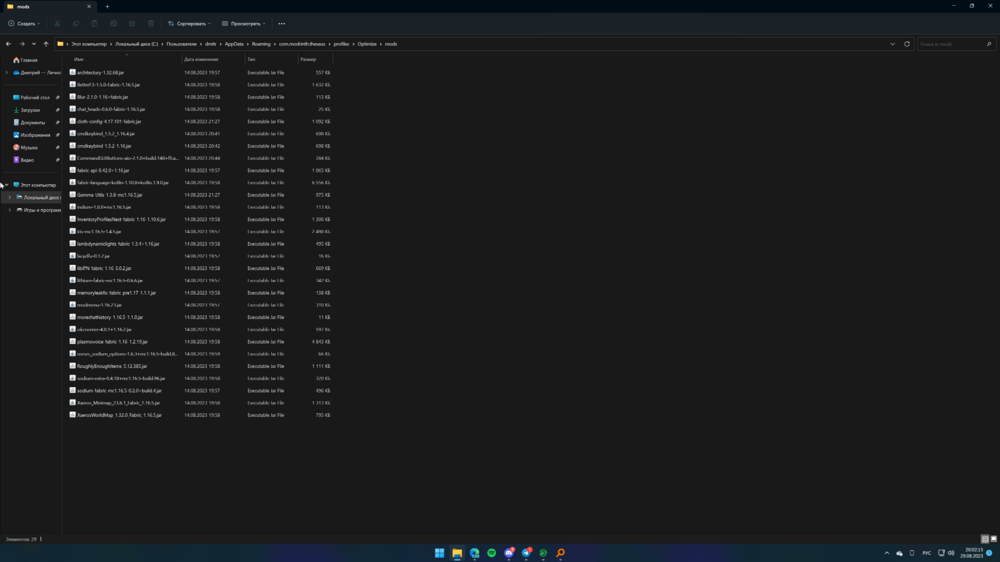Open Загрузки (Downloads) in the sidebar
The height and width of the screenshot is (562, 1000).
(30, 110)
